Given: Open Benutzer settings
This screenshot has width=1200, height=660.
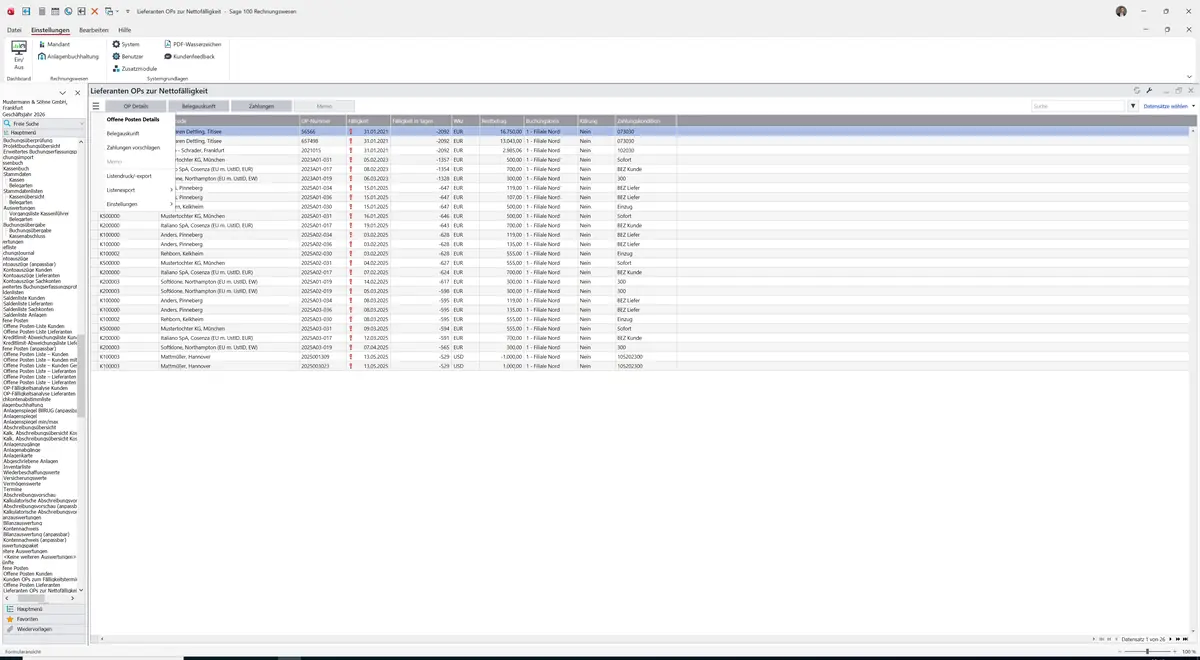Looking at the screenshot, I should 129,57.
